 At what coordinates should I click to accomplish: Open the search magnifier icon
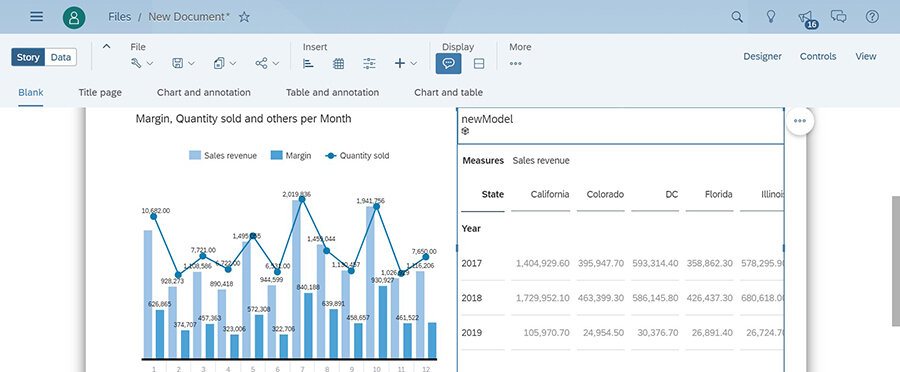(x=737, y=17)
